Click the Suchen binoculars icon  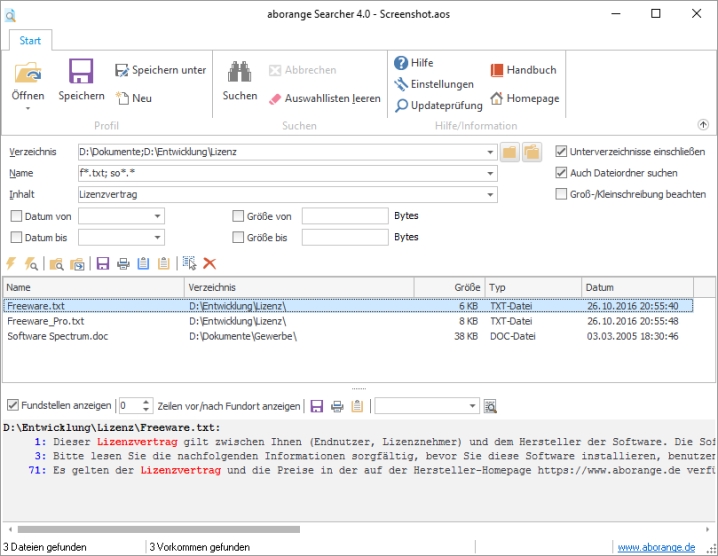click(x=239, y=72)
